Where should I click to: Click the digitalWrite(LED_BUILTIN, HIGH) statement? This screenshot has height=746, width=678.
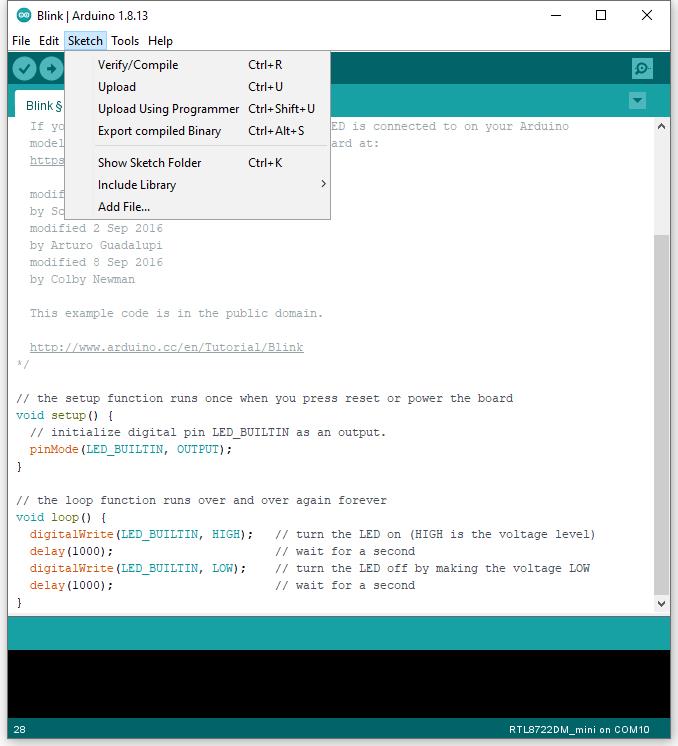pos(141,534)
